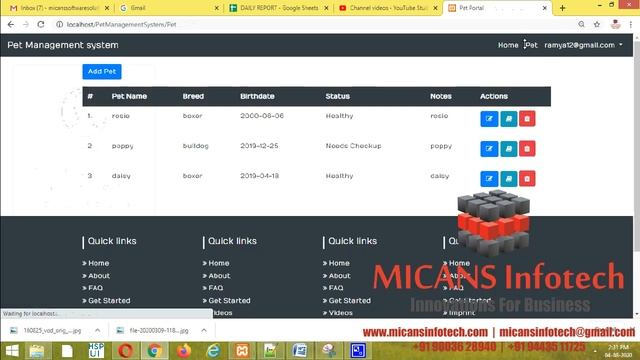Open Word from the taskbar
Viewport: 640px width, 360px height.
(x=300, y=351)
